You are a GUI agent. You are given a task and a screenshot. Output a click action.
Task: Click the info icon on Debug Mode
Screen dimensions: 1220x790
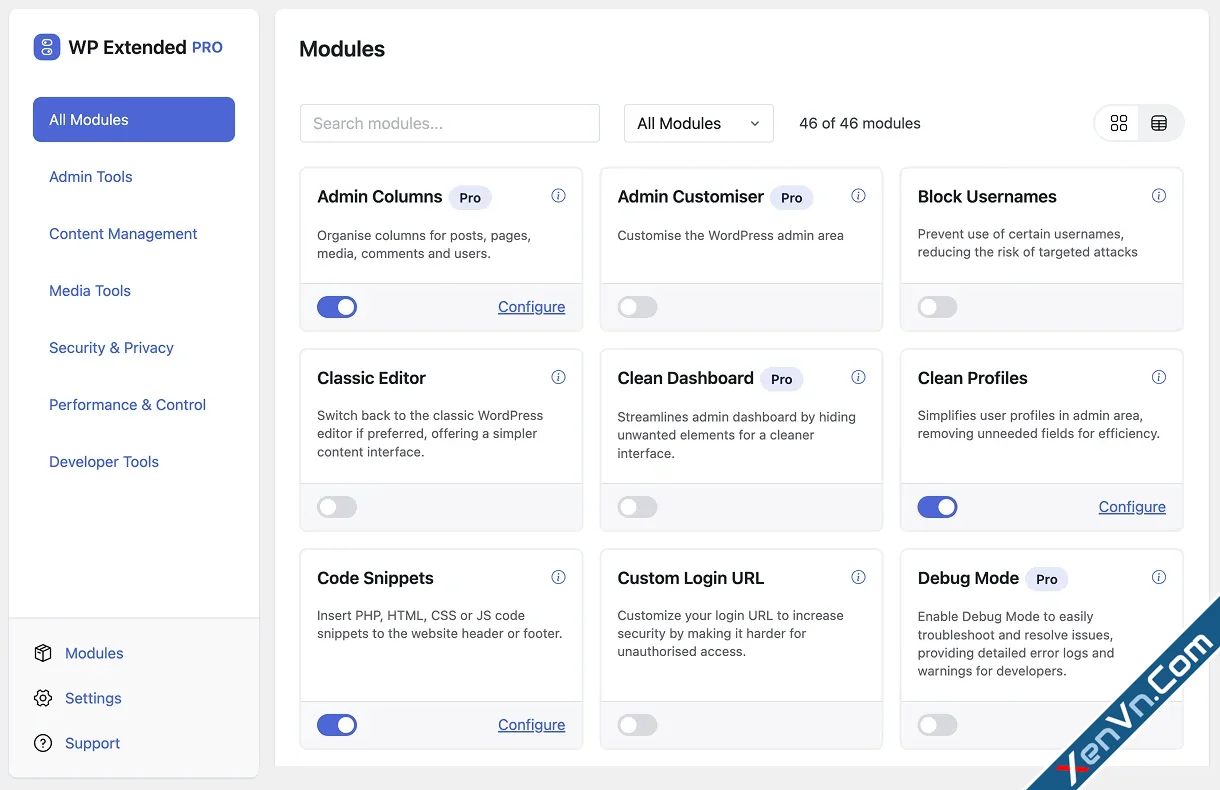[x=1159, y=577]
